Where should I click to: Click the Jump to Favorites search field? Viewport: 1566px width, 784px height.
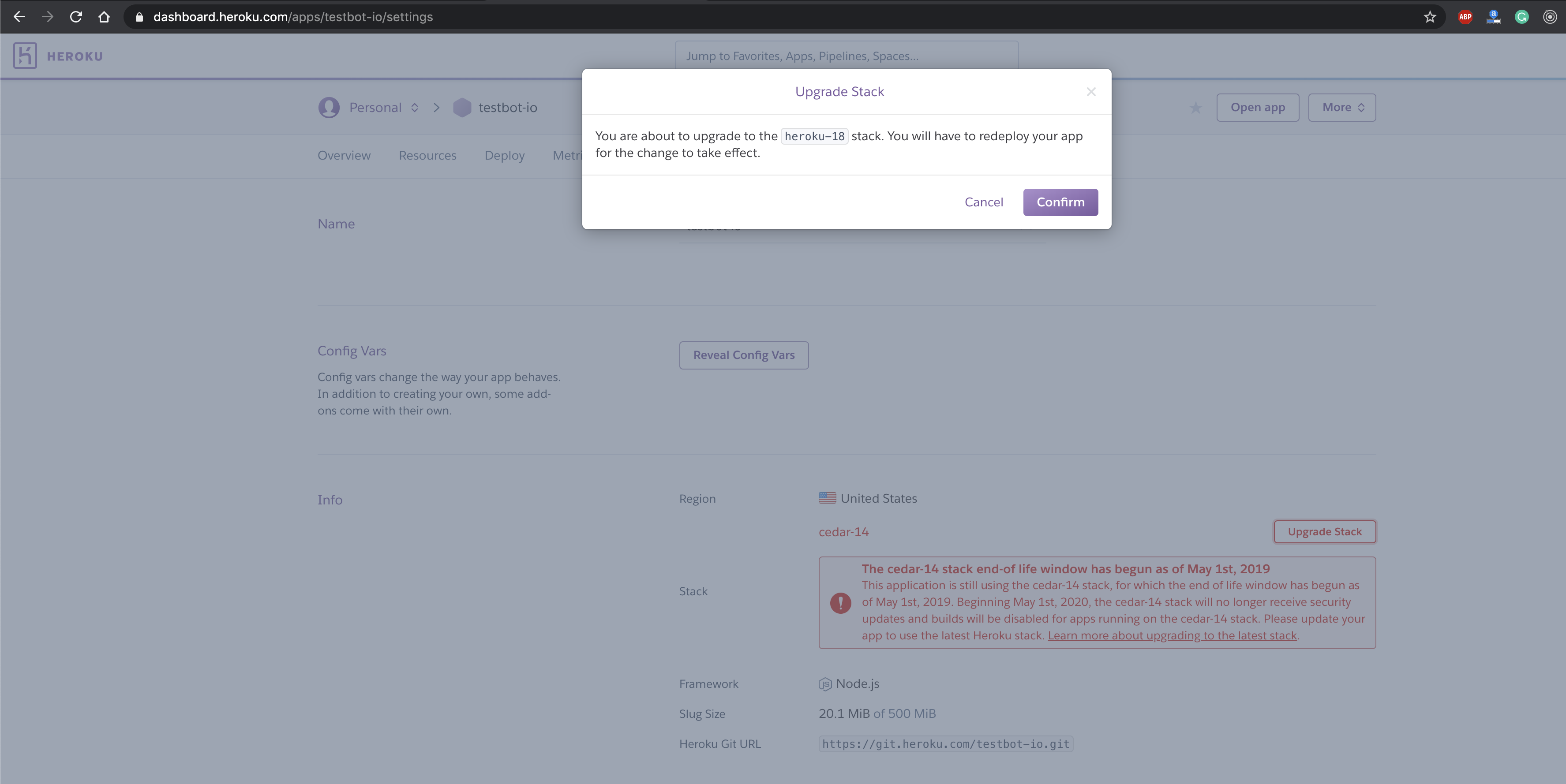point(846,56)
